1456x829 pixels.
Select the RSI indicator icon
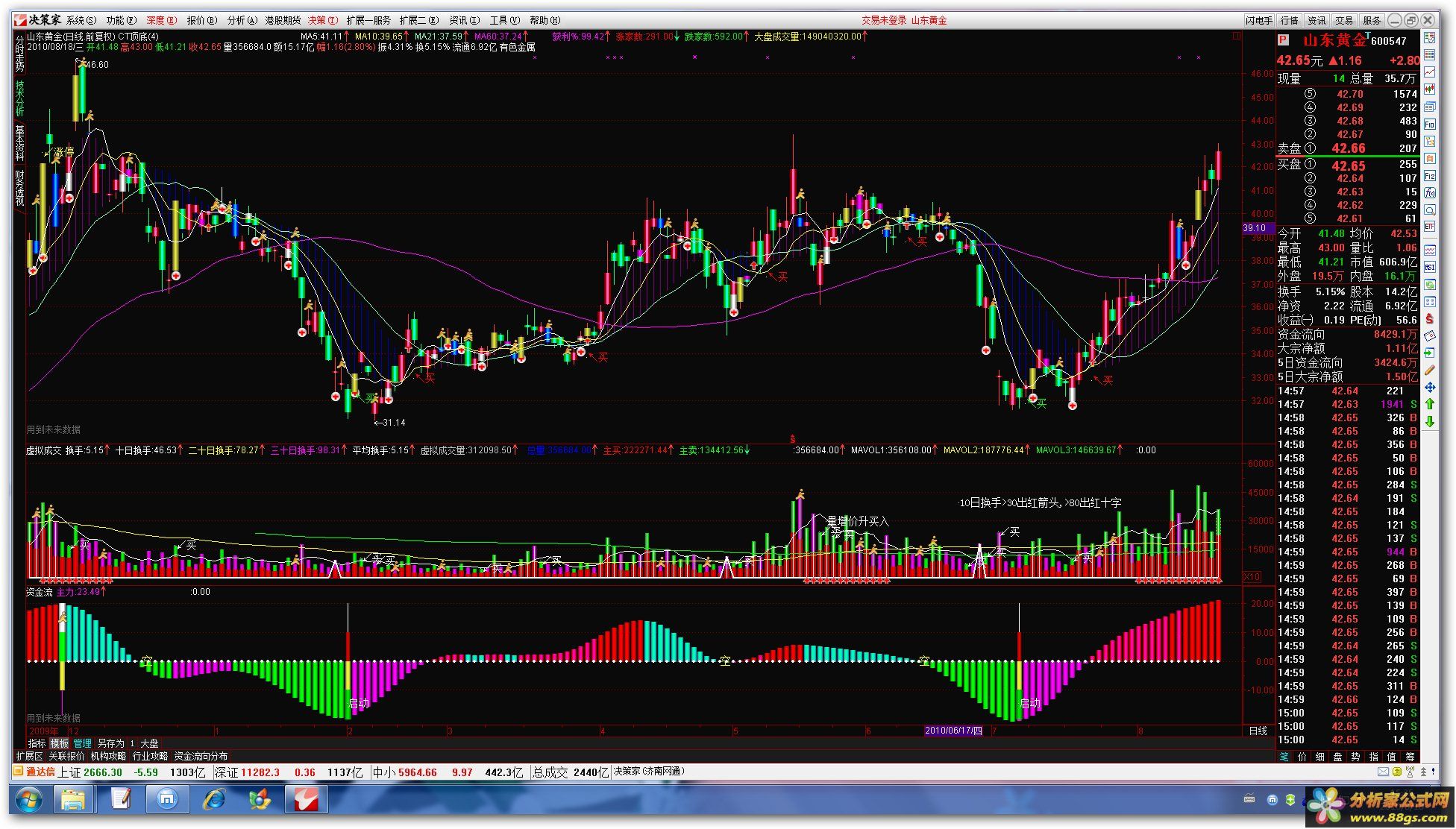tap(1430, 267)
